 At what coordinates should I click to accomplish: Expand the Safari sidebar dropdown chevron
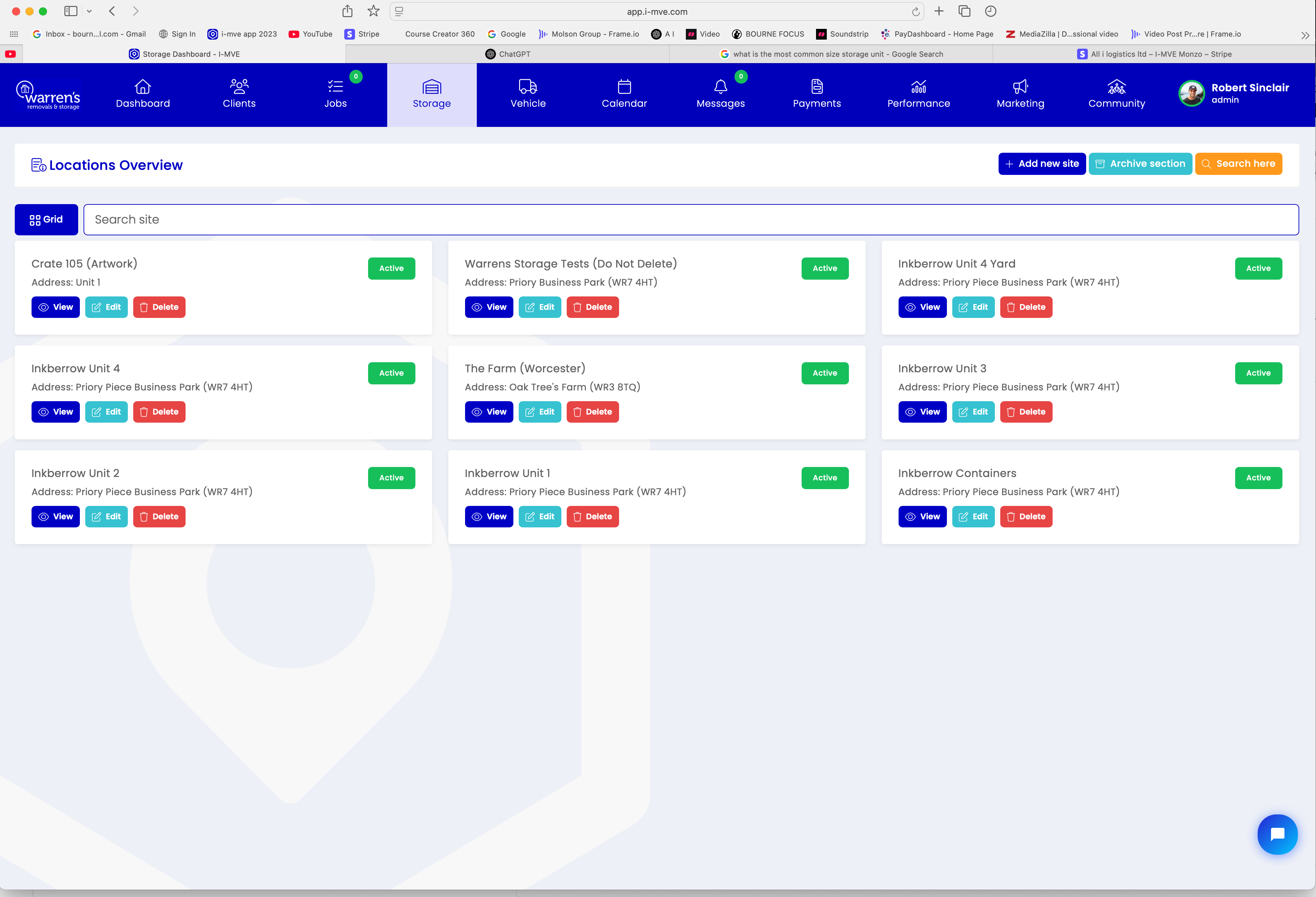90,11
